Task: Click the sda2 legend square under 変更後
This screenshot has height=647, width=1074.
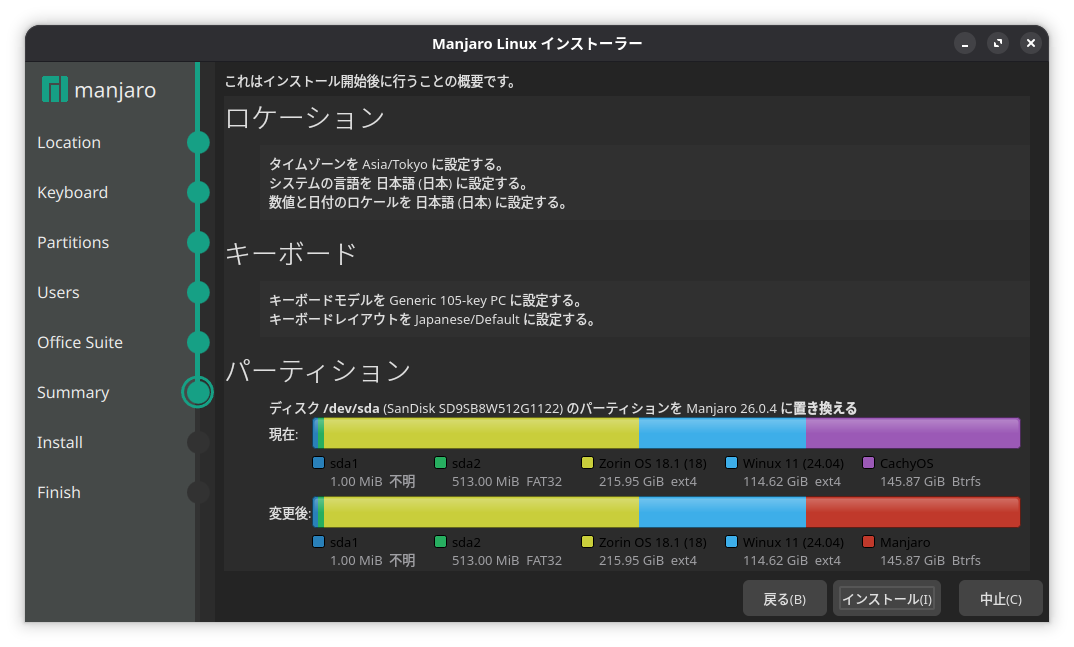Action: 440,542
